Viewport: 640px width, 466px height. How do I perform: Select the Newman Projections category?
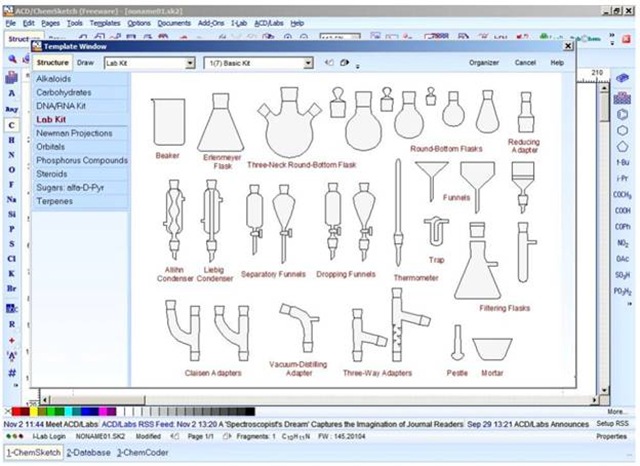tap(81, 133)
